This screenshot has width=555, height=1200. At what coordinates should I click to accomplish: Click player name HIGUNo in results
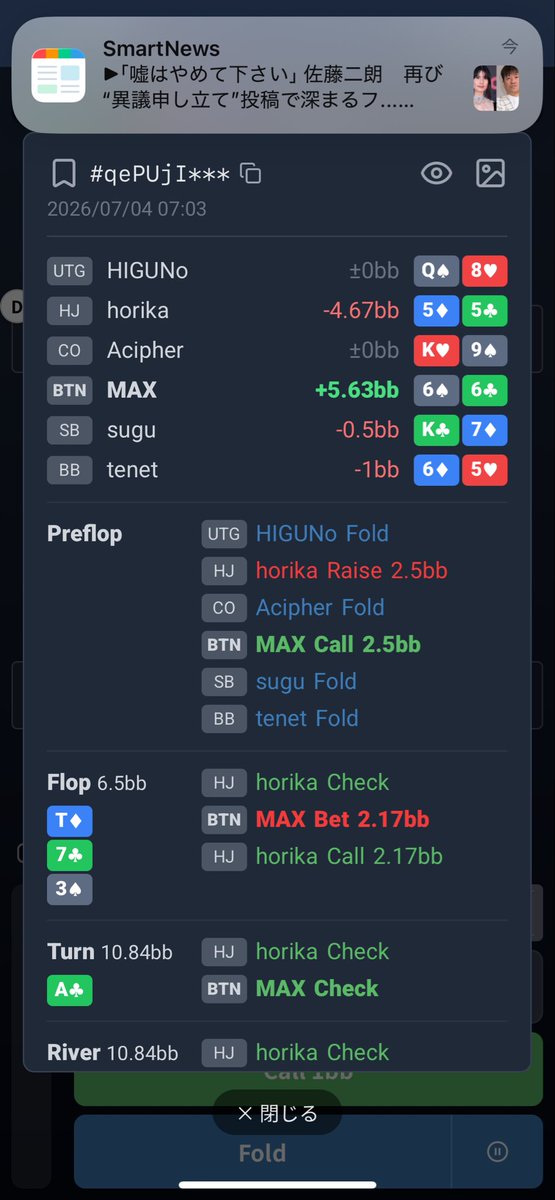pyautogui.click(x=147, y=271)
